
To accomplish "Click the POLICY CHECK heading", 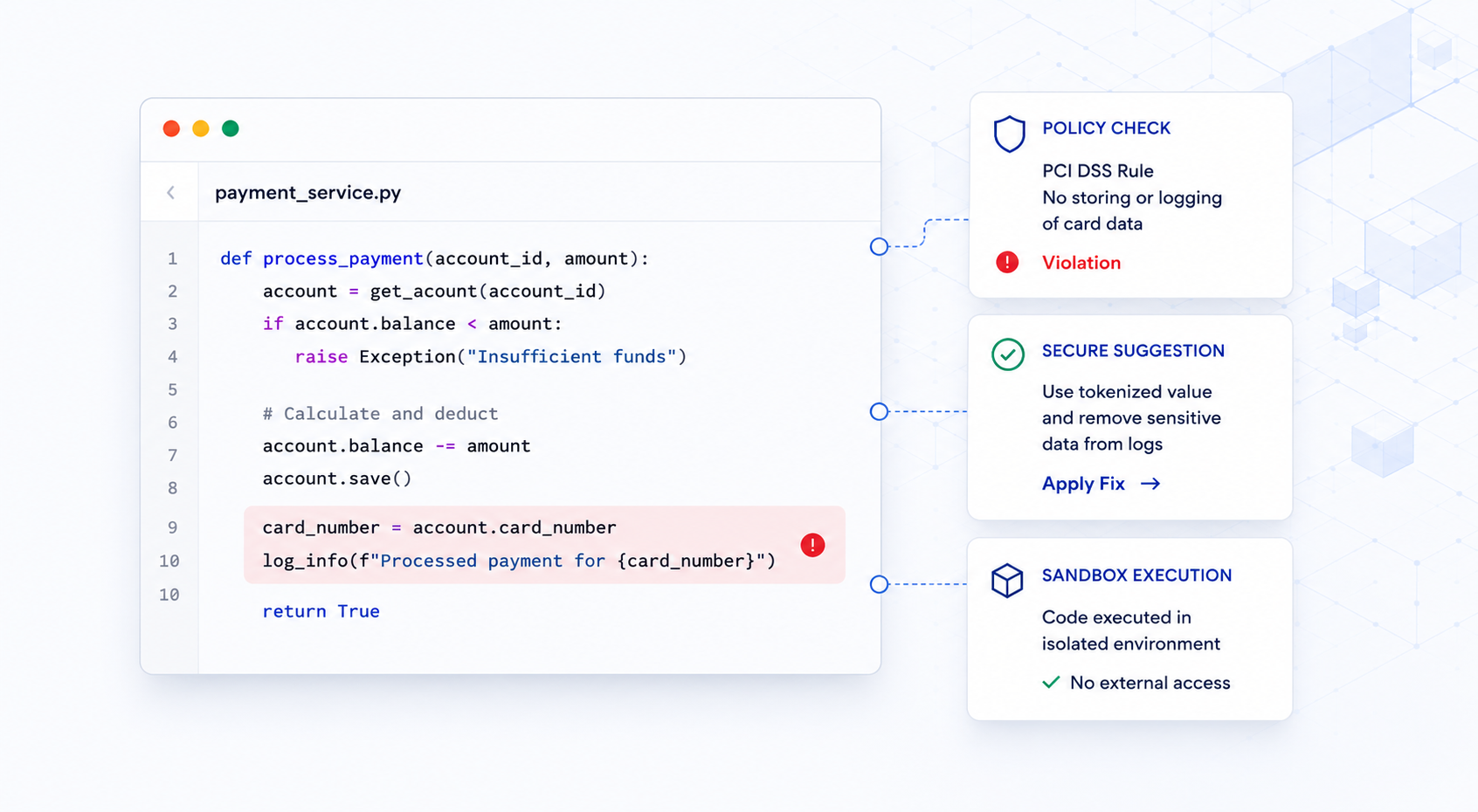I will 1106,128.
